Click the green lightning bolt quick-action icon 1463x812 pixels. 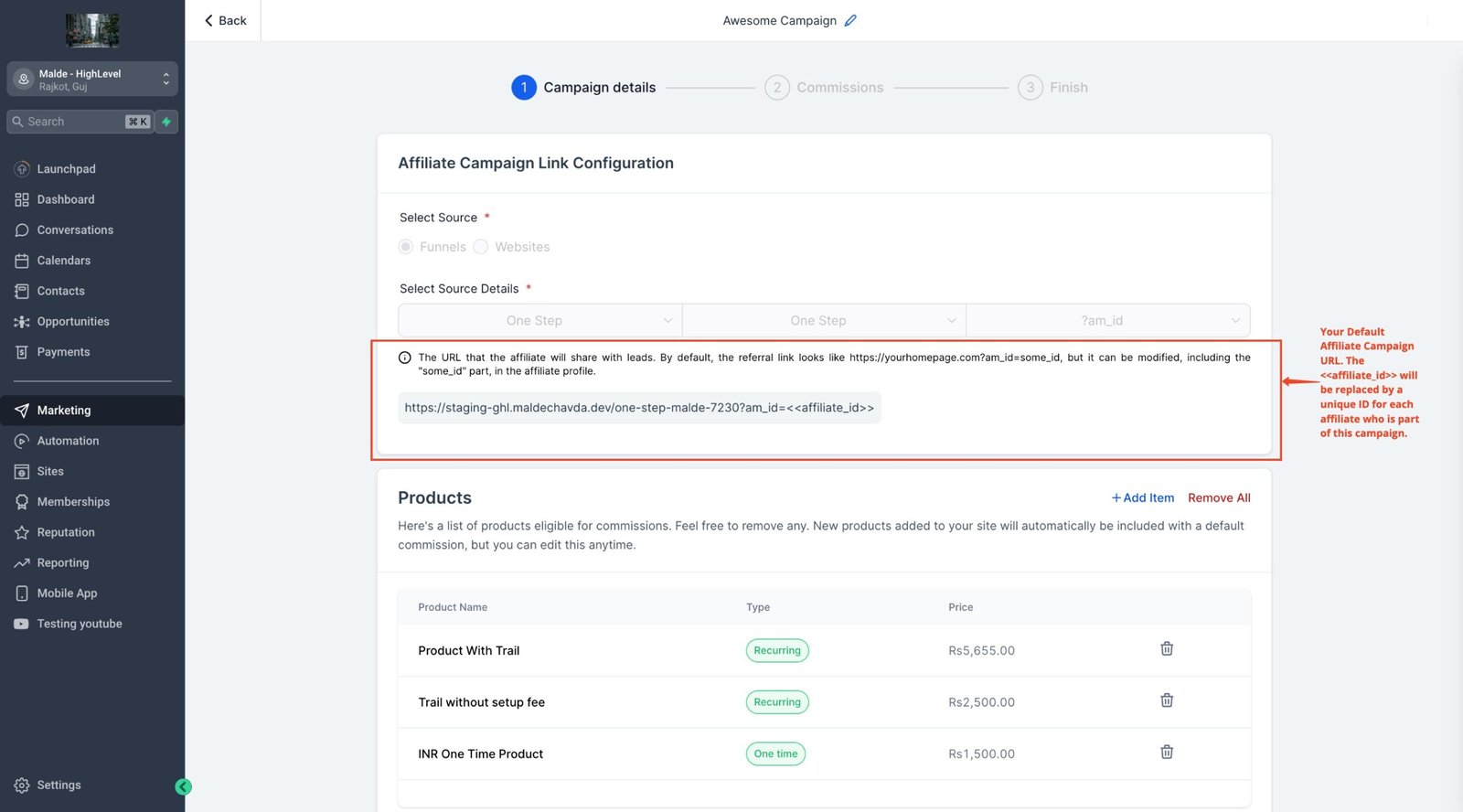point(166,122)
